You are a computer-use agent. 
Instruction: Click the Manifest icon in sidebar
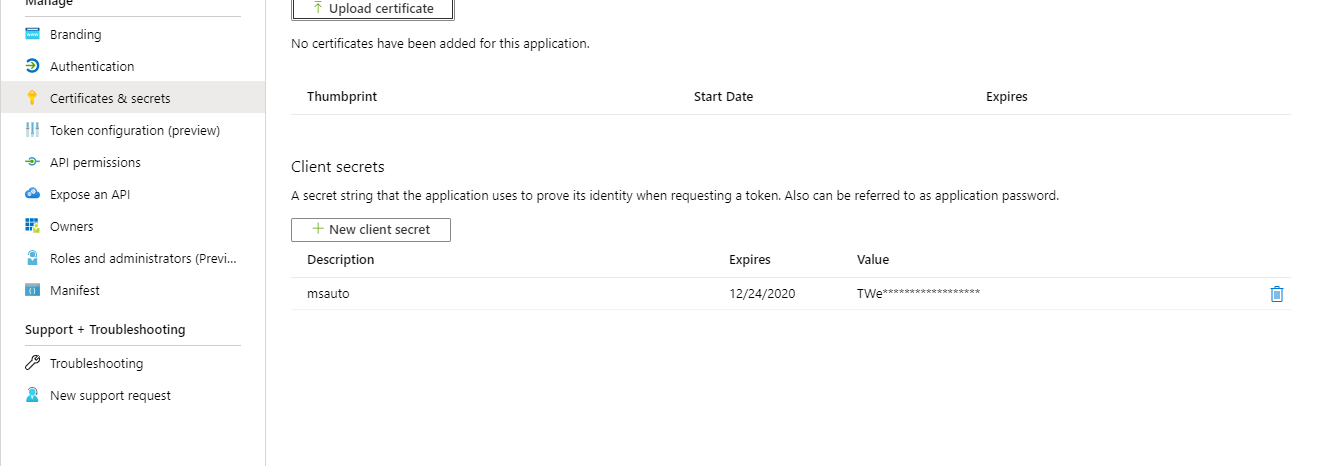pos(32,290)
